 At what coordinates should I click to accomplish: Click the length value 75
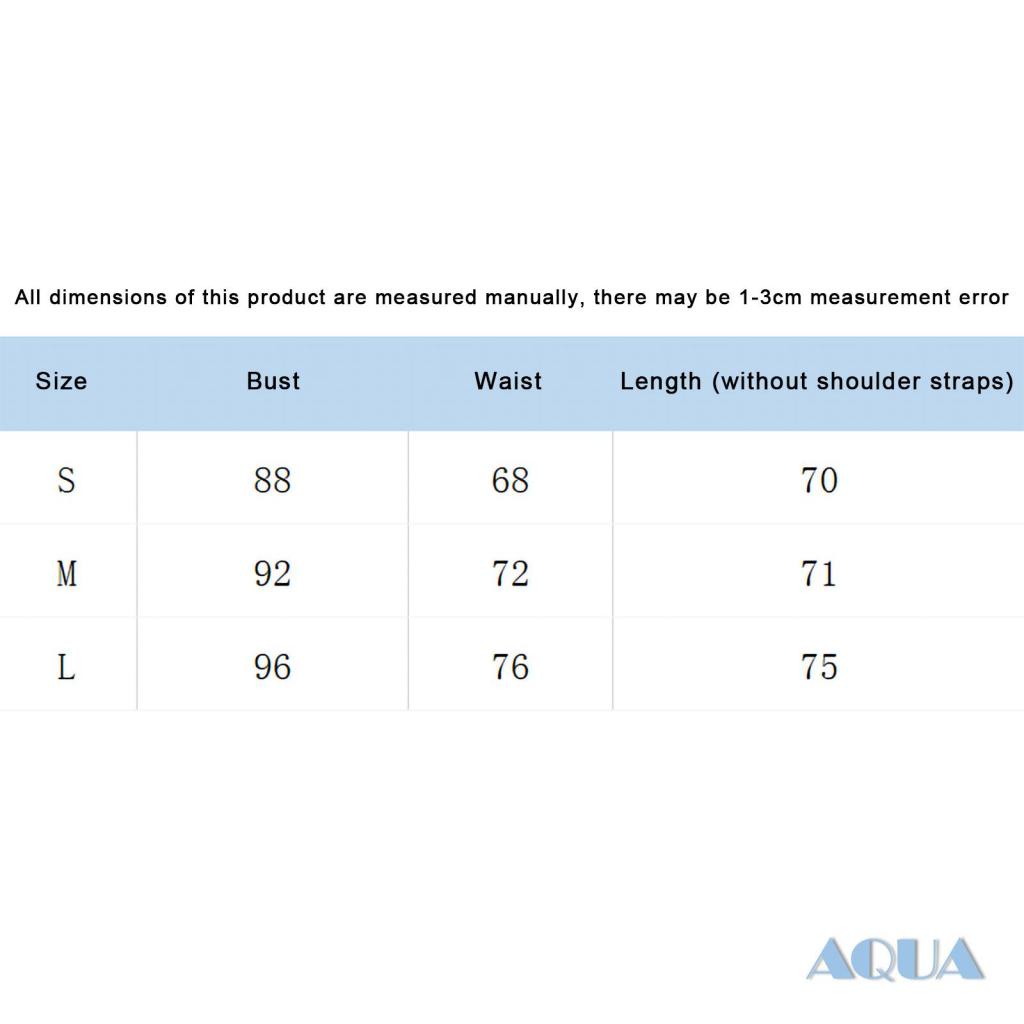pos(818,667)
